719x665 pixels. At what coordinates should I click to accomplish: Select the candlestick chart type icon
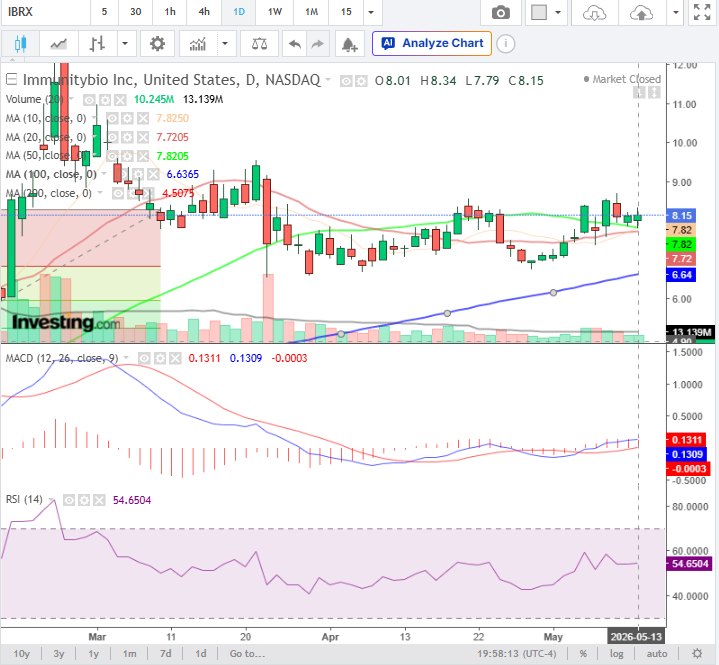click(20, 44)
